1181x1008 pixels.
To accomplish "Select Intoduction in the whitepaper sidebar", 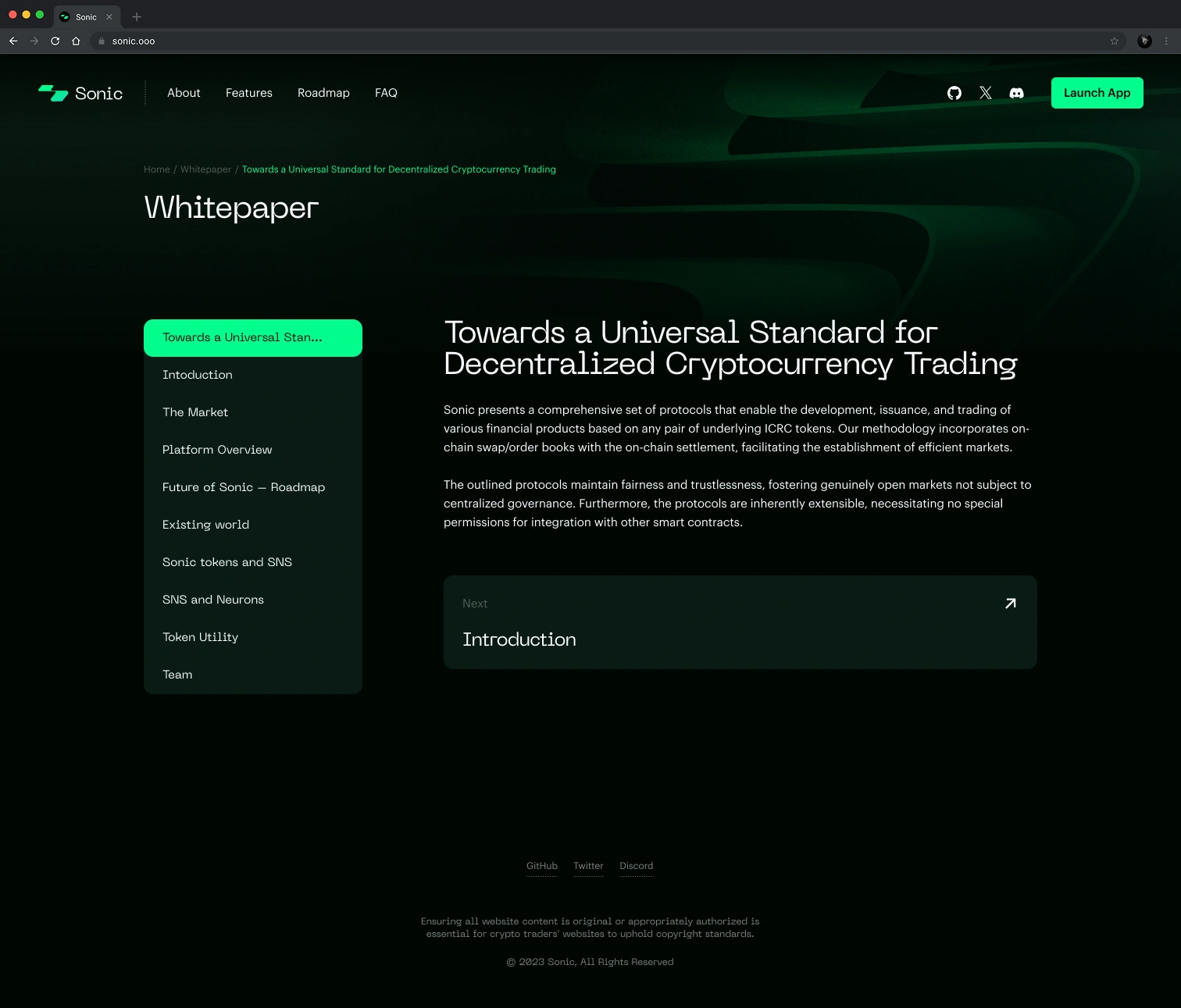I will (253, 376).
